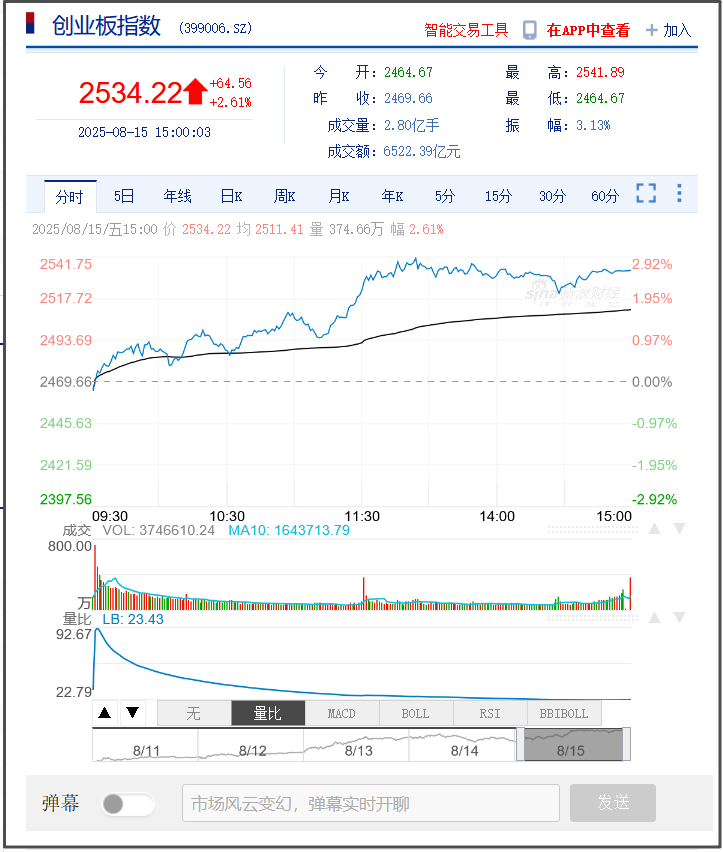Click the 8/15 highlighted date range selector

(570, 745)
